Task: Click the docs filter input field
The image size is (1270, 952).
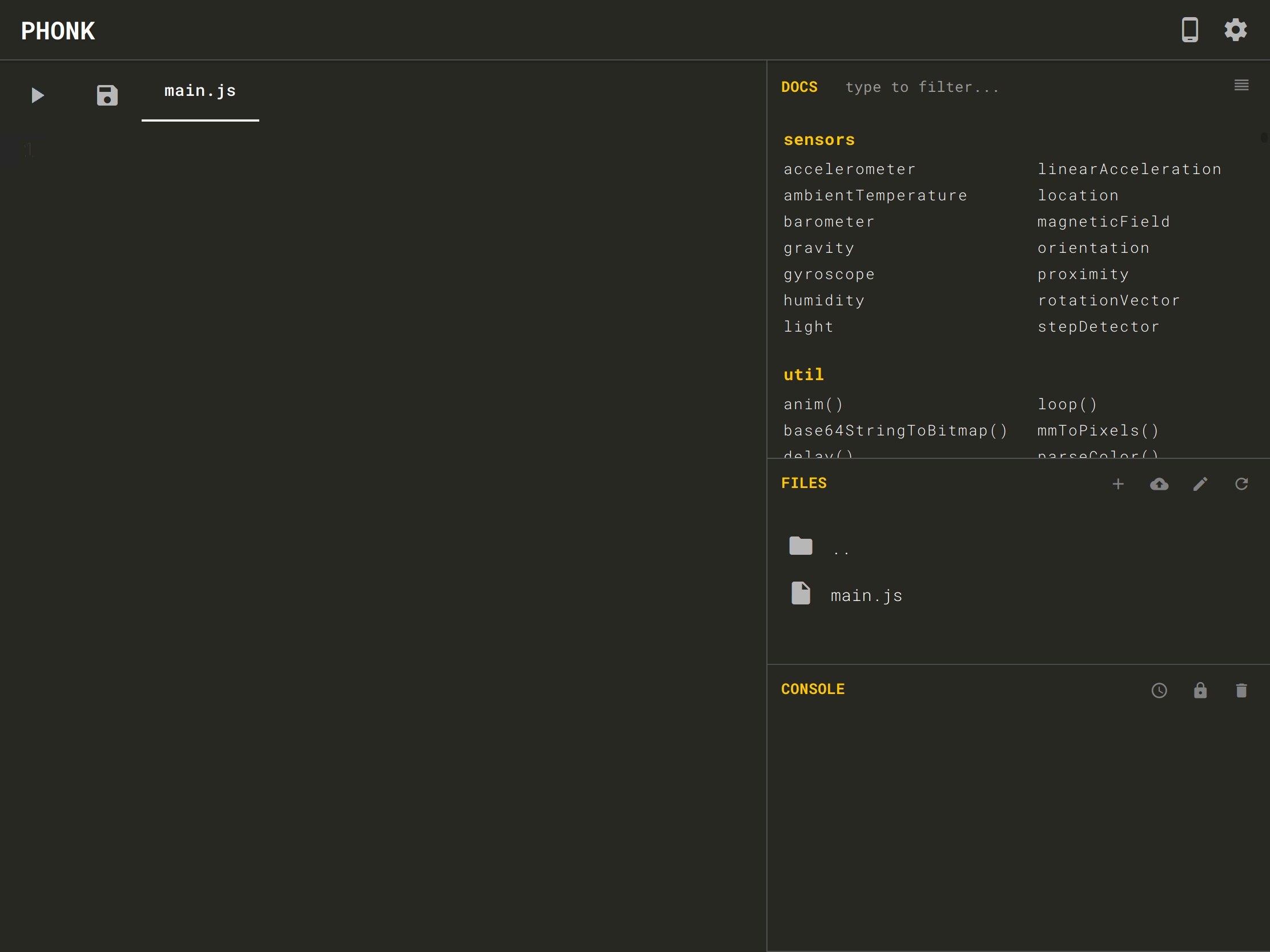Action: (x=976, y=87)
